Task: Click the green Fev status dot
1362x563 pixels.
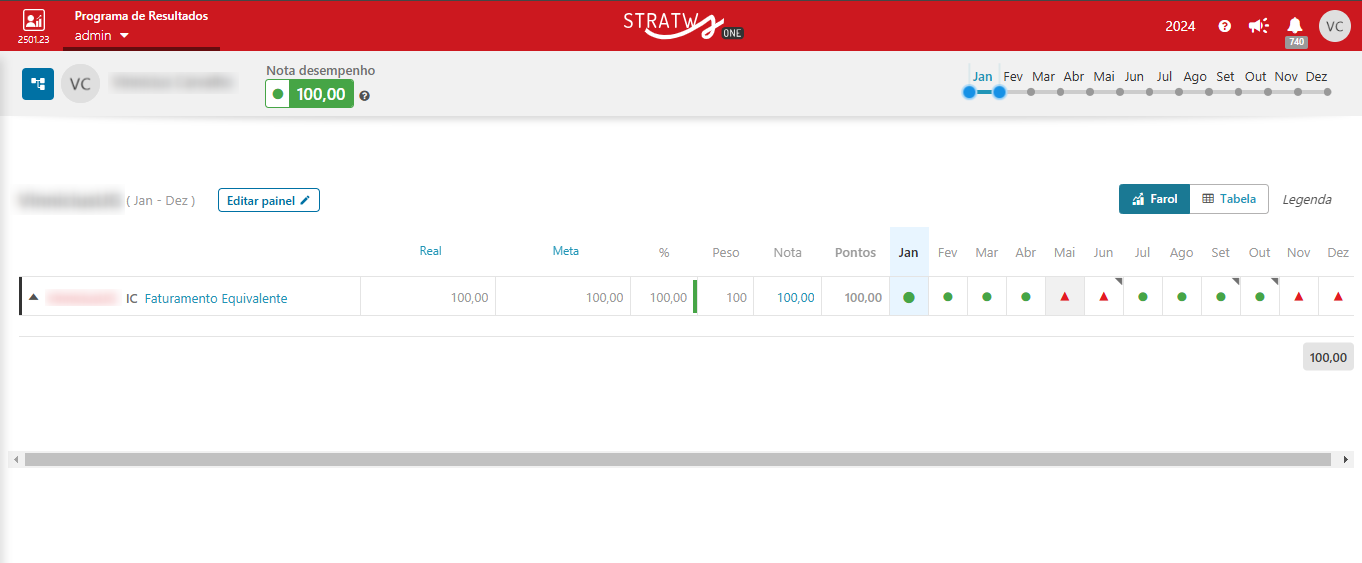Action: click(x=948, y=297)
